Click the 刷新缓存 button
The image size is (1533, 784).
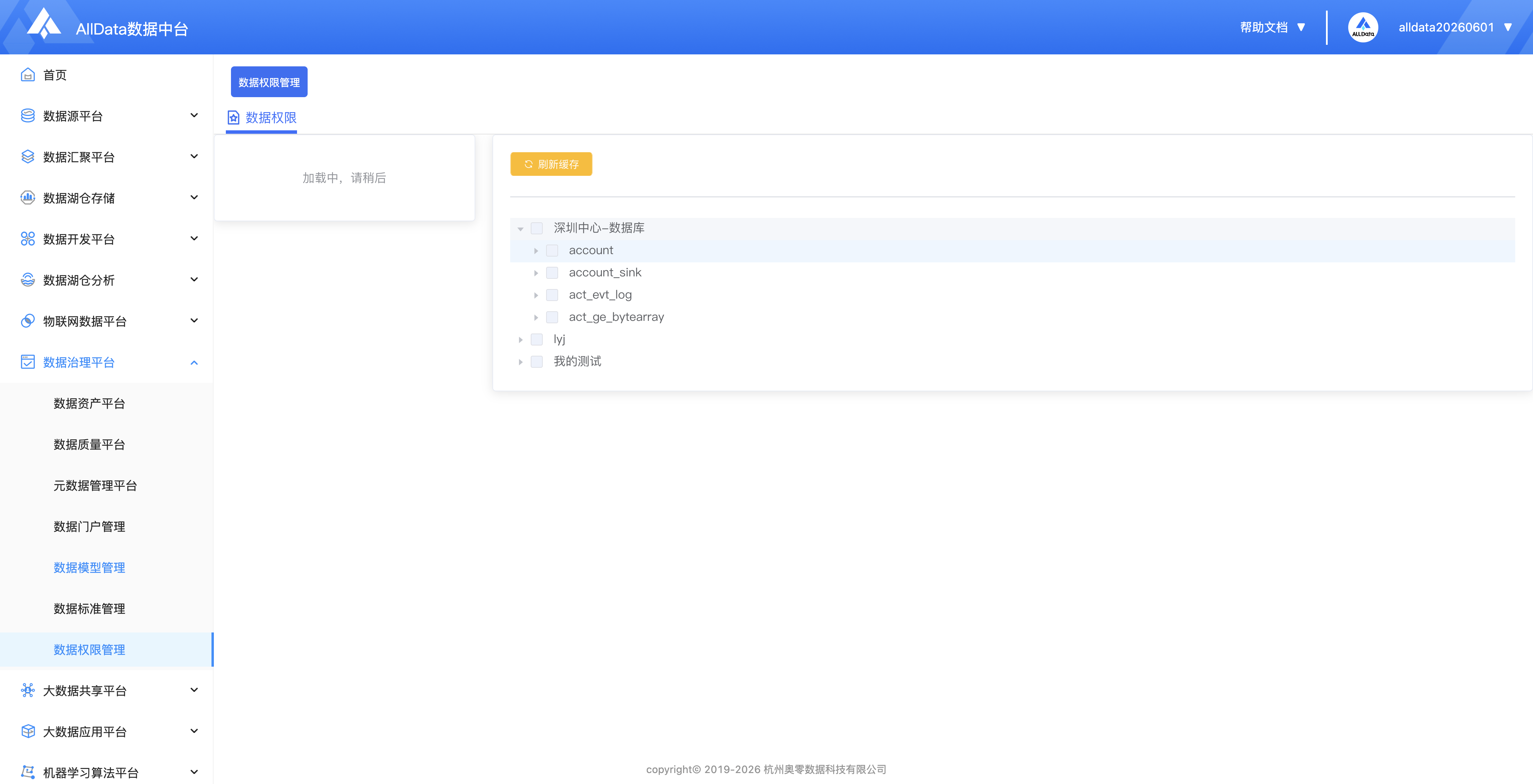point(551,164)
